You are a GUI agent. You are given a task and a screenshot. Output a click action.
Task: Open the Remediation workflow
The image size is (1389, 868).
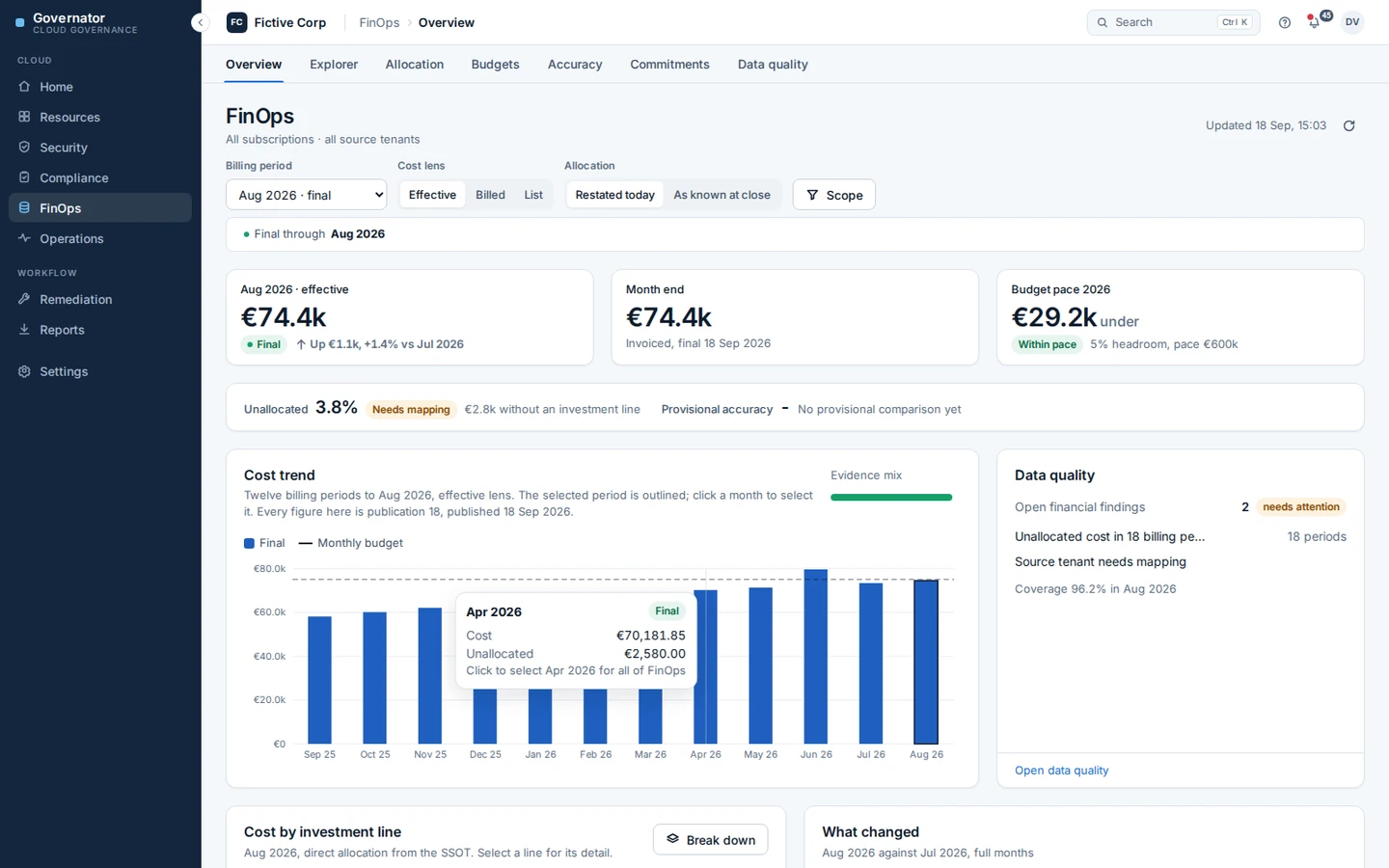[100, 299]
